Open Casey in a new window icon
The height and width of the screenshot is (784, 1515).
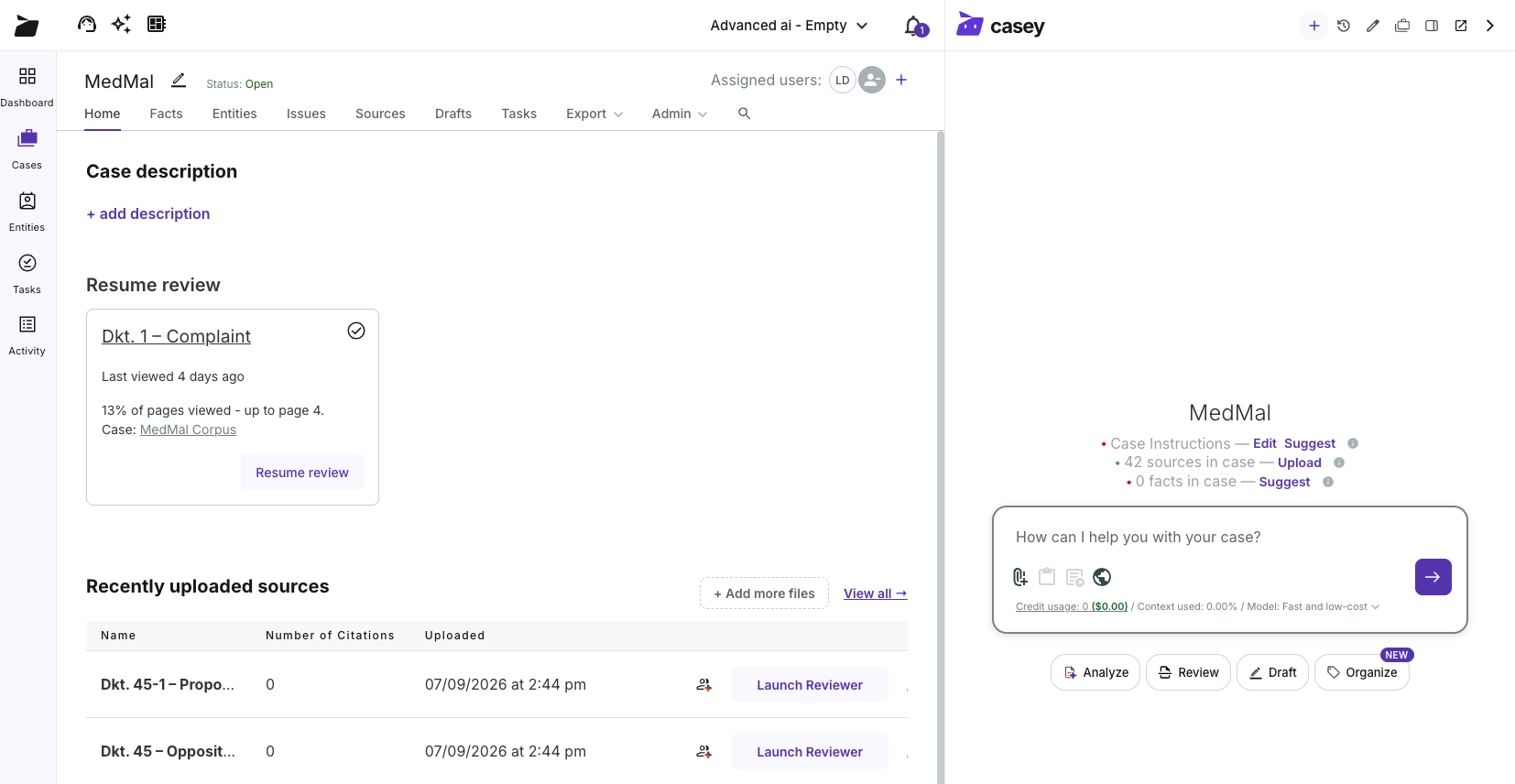(1461, 26)
